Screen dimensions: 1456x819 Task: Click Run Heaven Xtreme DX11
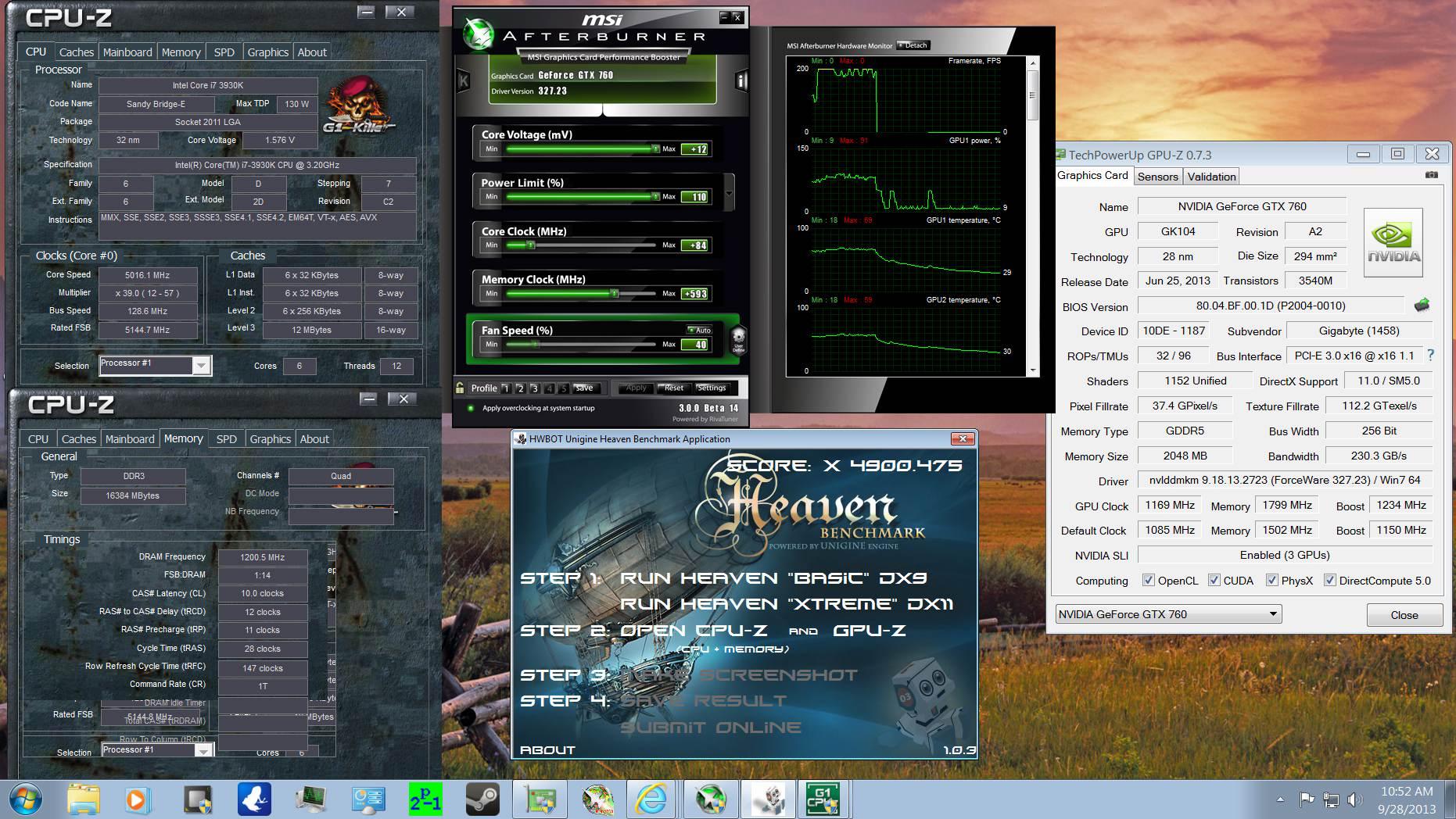pos(786,604)
